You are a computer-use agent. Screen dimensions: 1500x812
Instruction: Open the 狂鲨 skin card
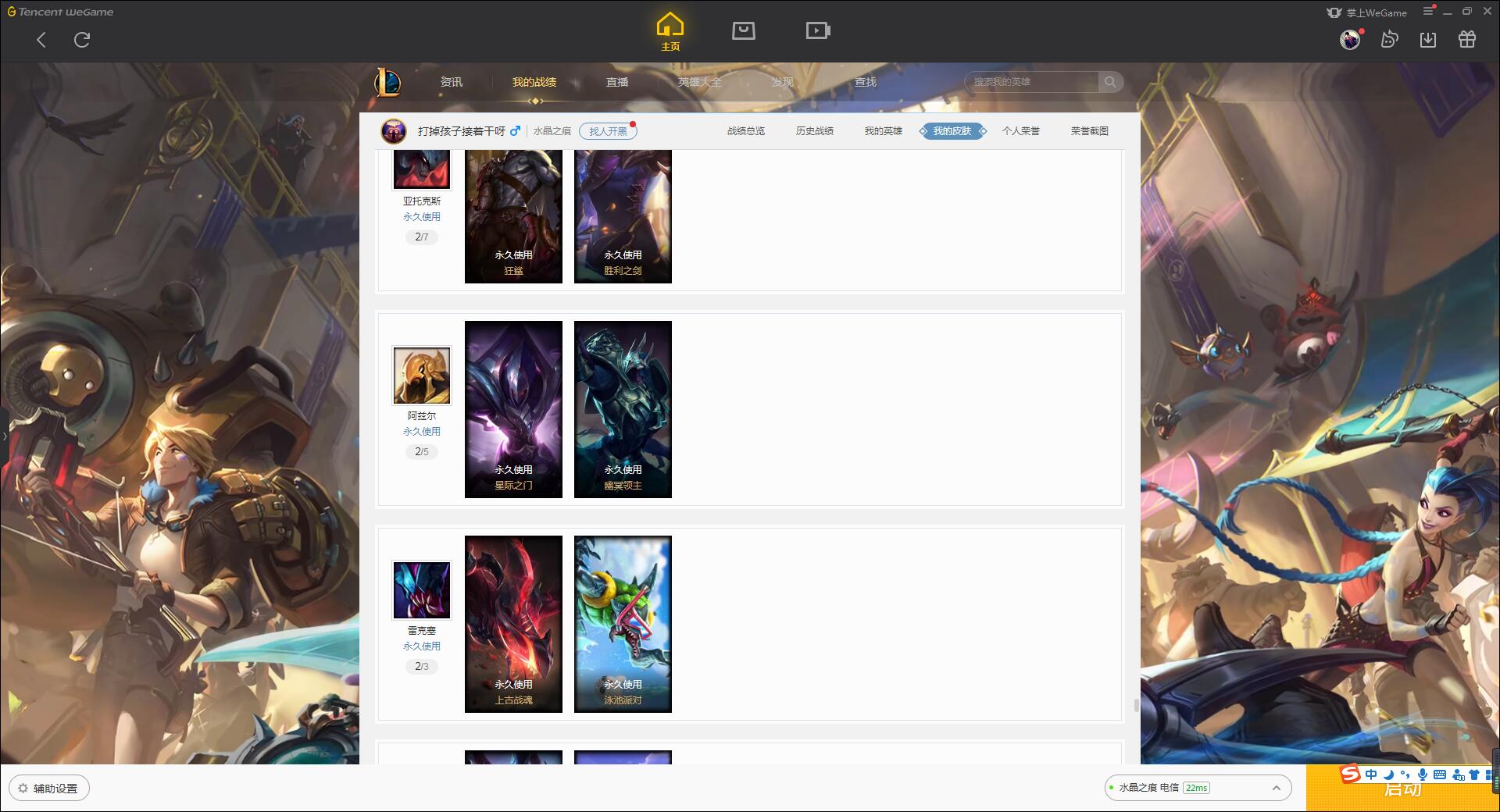[x=513, y=216]
